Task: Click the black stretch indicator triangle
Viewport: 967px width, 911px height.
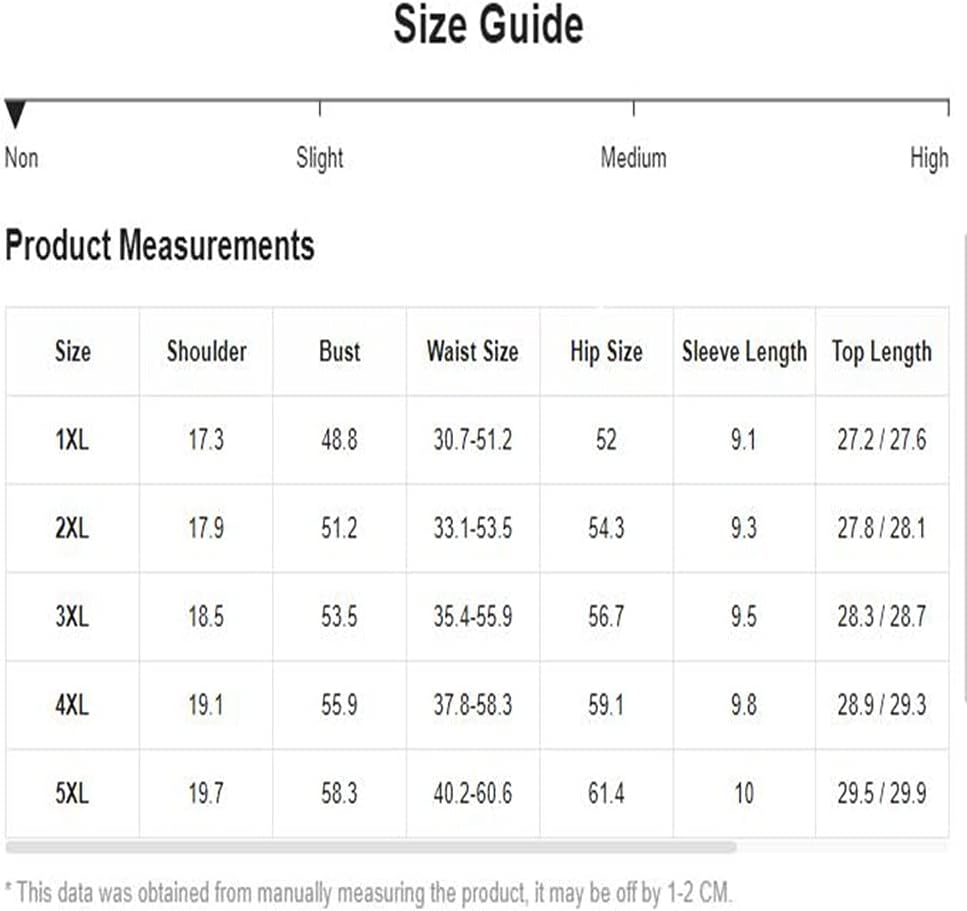Action: [15, 114]
